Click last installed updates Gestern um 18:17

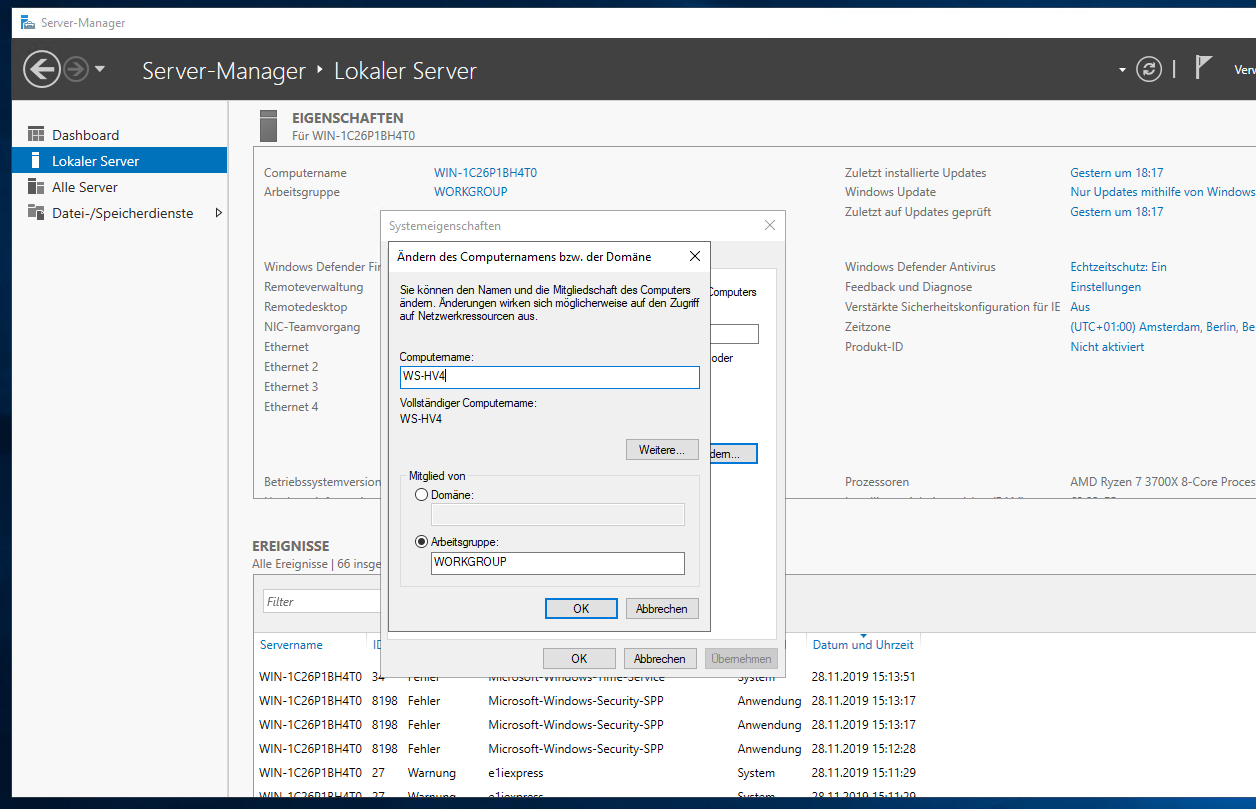click(1116, 172)
